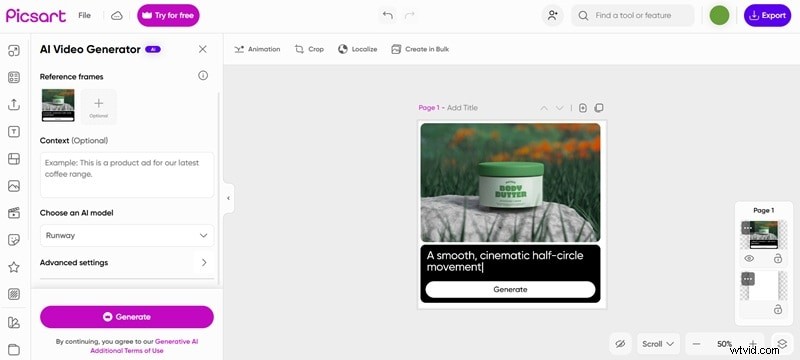Screen dimensions: 800x360
Task: Open the Runway AI model dropdown
Action: click(x=127, y=236)
